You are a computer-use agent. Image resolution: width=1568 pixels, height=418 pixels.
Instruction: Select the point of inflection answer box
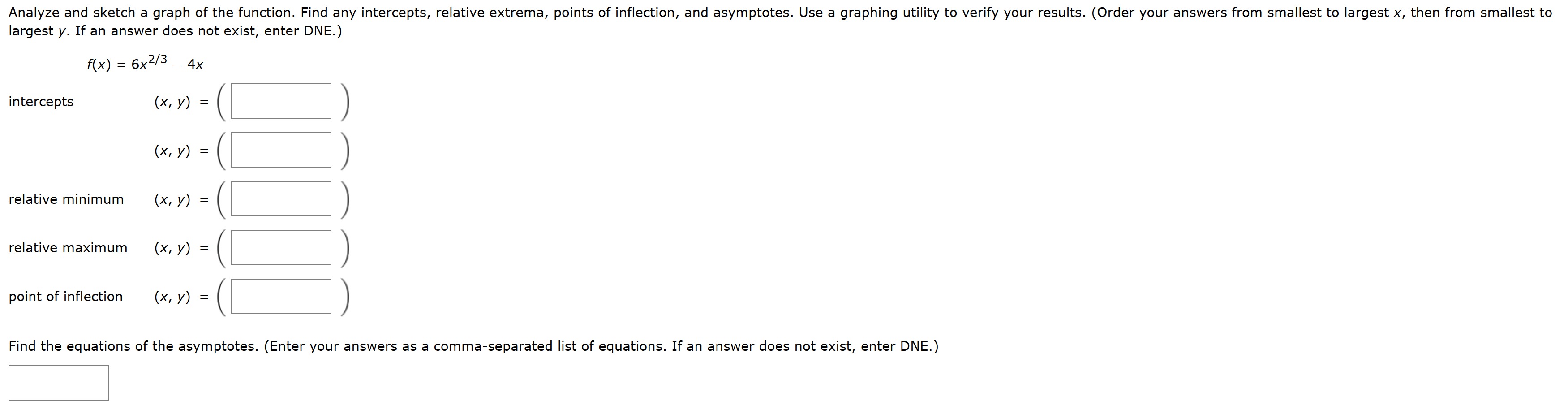click(281, 296)
